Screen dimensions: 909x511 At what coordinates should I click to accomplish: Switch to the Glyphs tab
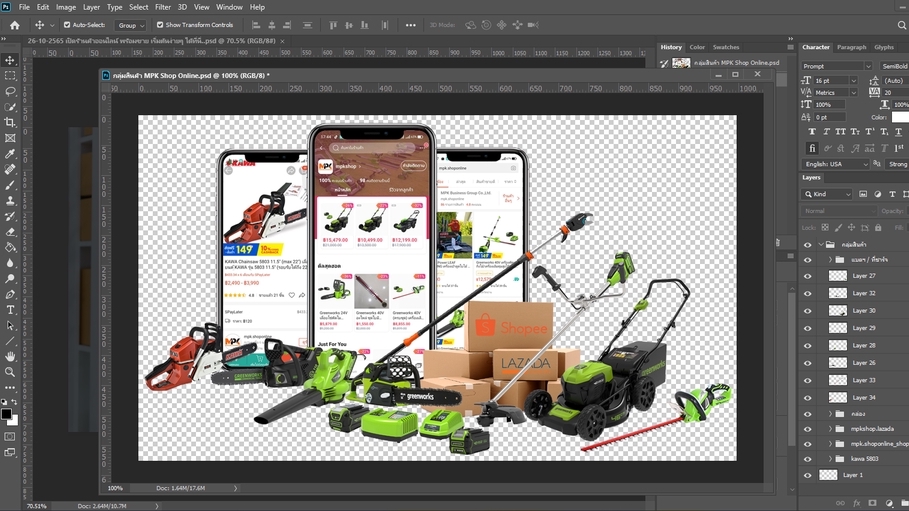pos(884,47)
